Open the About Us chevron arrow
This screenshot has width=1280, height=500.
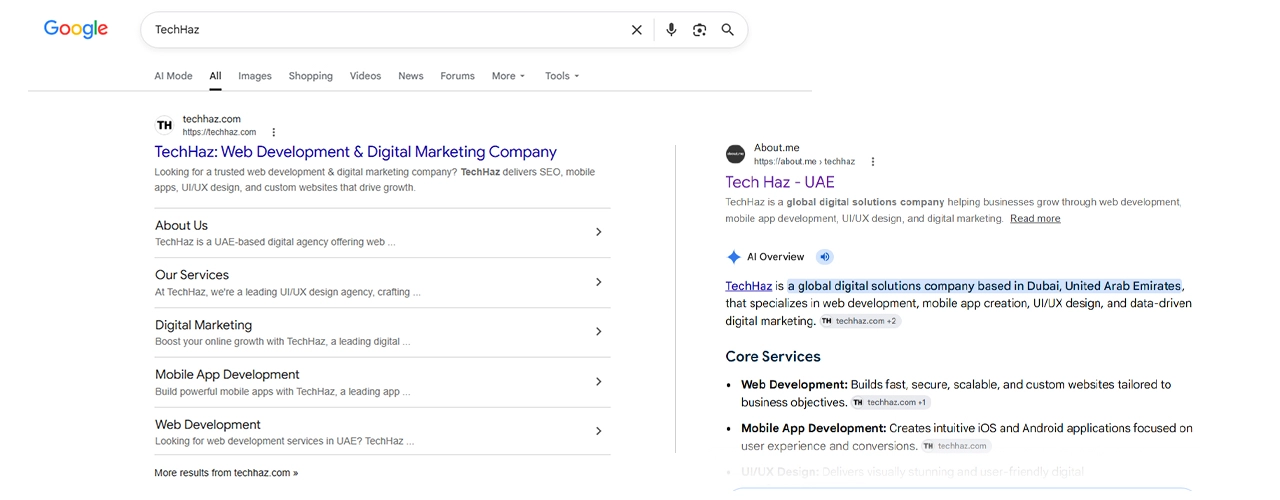point(599,232)
